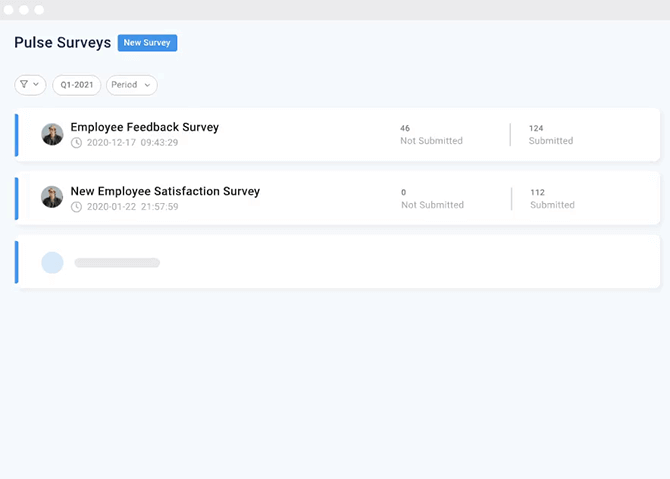Select the timestamp 2020-12-17 09:43:29

pos(132,143)
